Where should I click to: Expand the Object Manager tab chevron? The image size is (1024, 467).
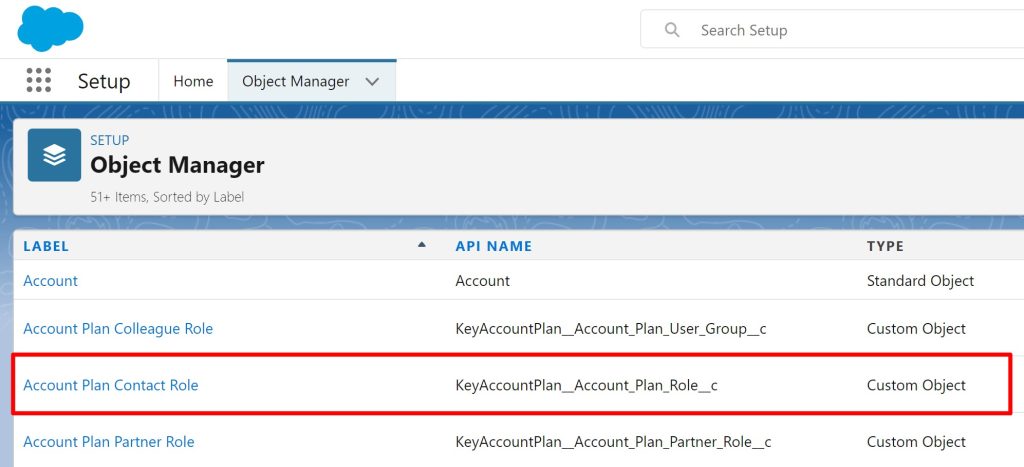click(x=373, y=82)
